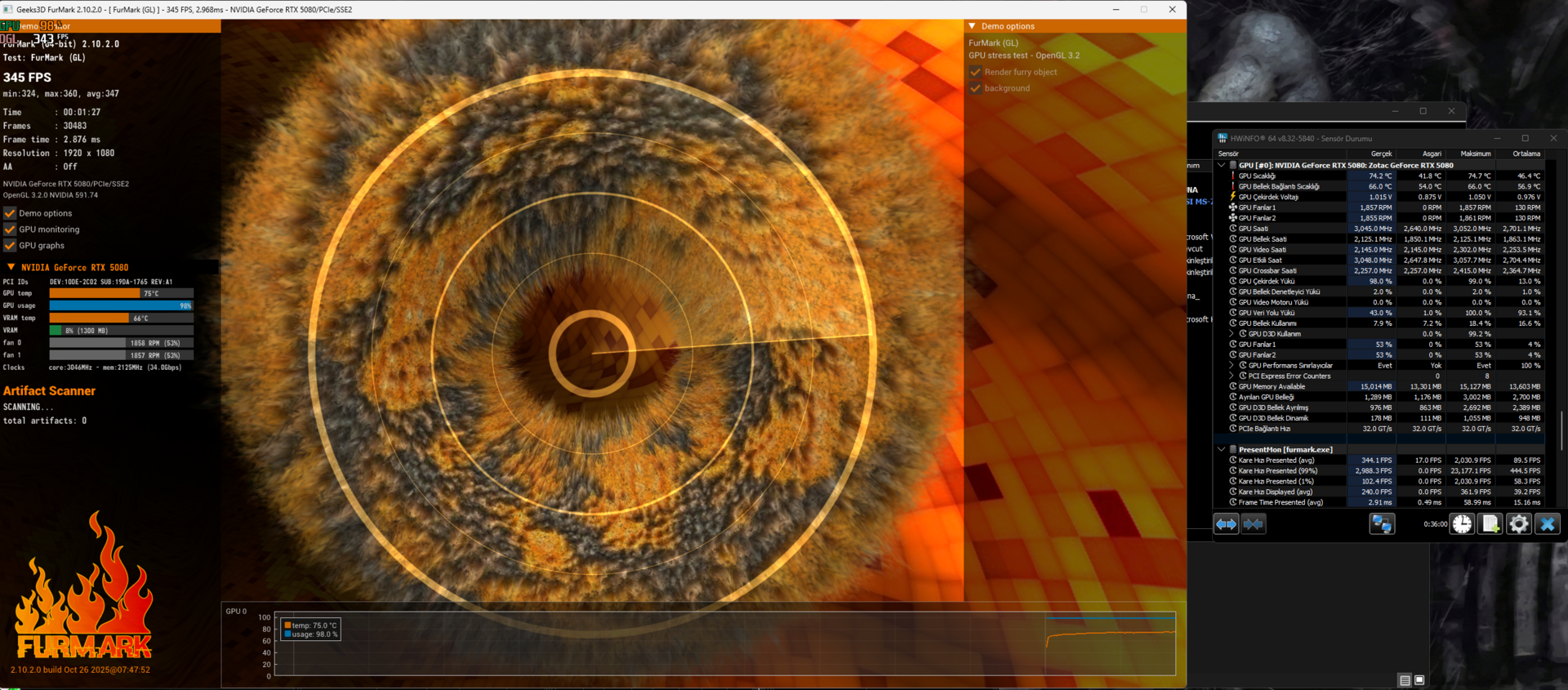
Task: Click the Ortalama column header
Action: pyautogui.click(x=1520, y=154)
